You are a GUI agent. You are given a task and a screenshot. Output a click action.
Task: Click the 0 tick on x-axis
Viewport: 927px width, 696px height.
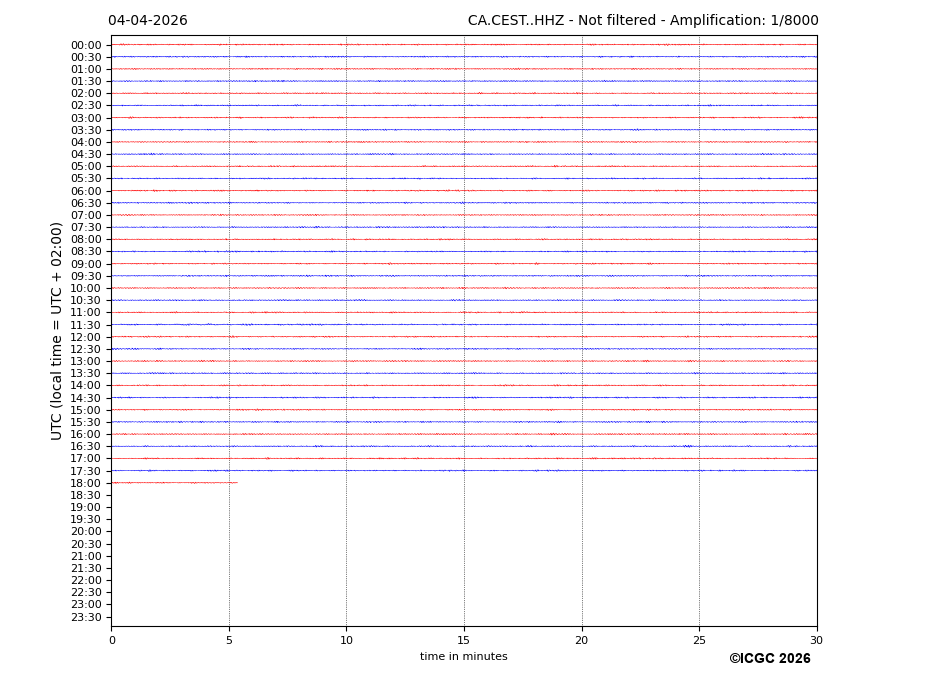click(112, 641)
